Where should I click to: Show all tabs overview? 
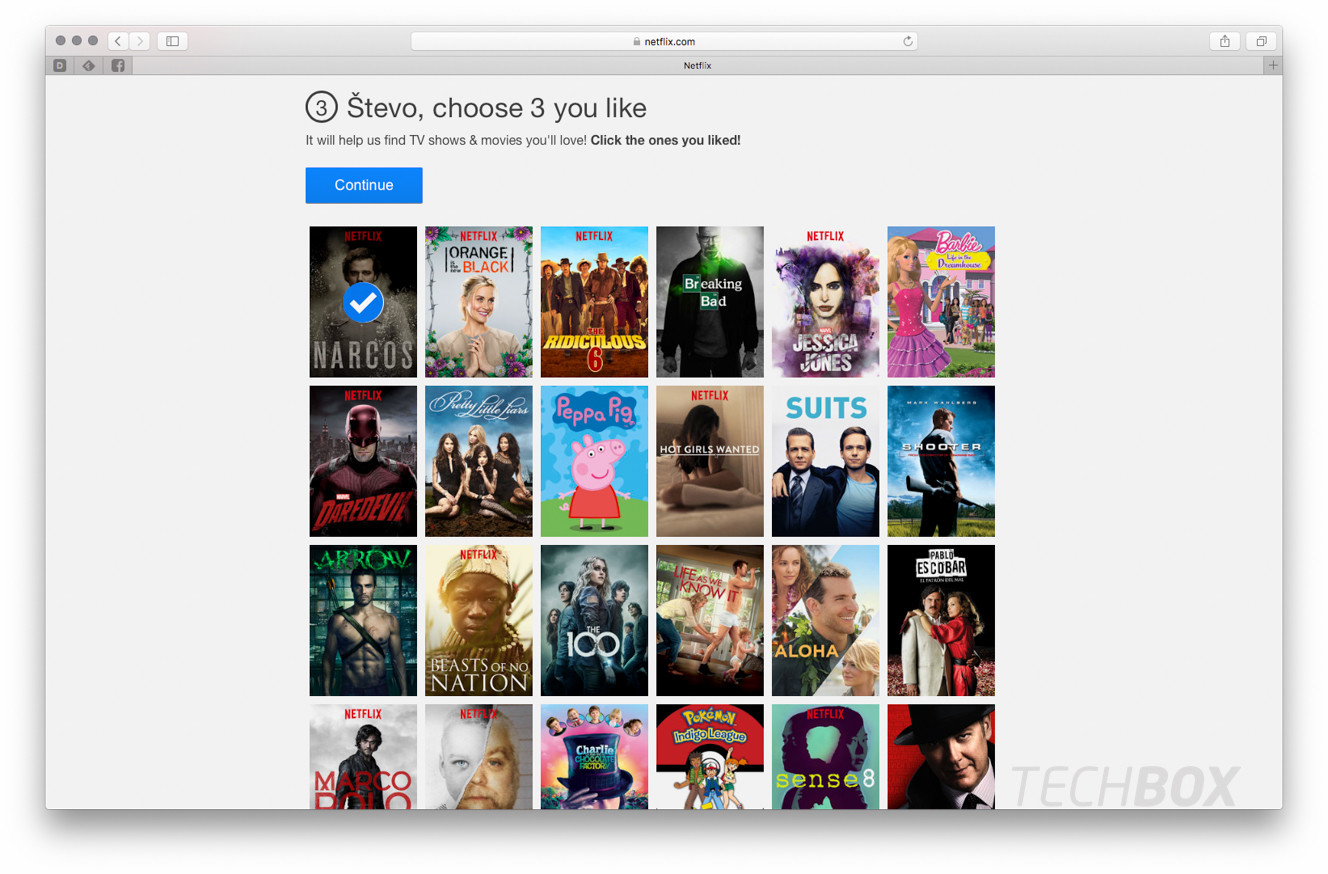pyautogui.click(x=1261, y=41)
